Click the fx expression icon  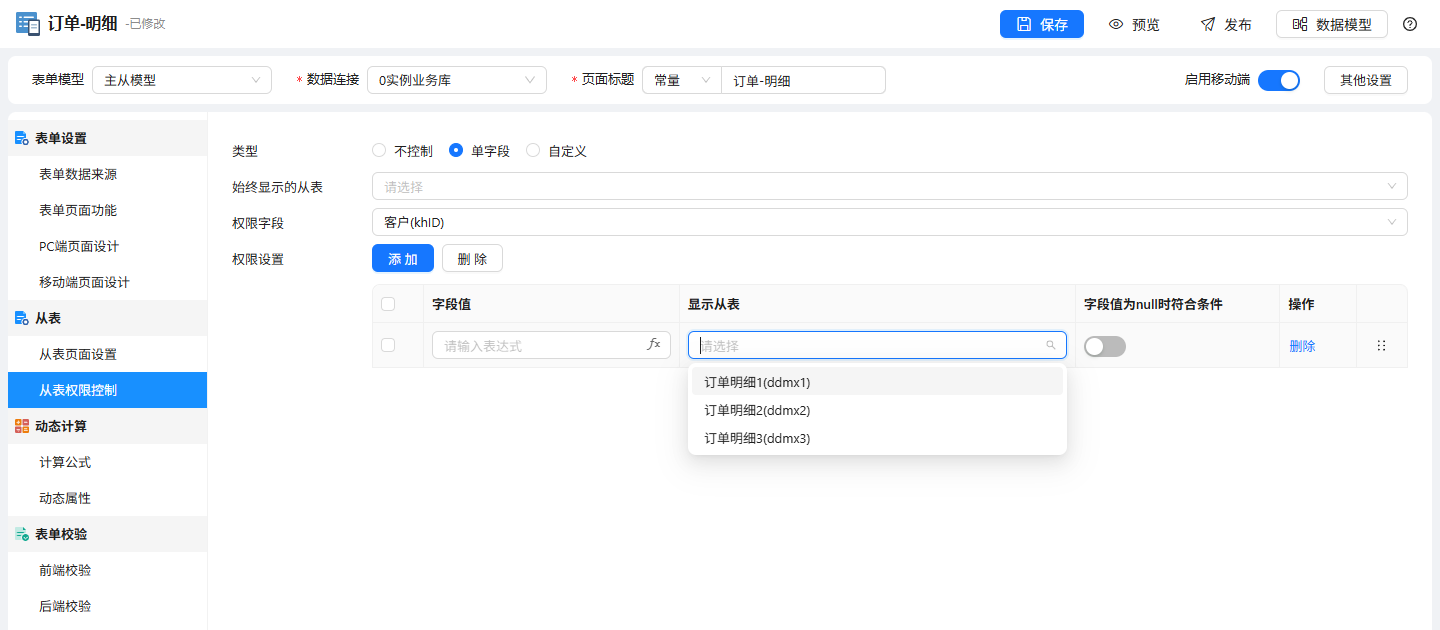[654, 344]
